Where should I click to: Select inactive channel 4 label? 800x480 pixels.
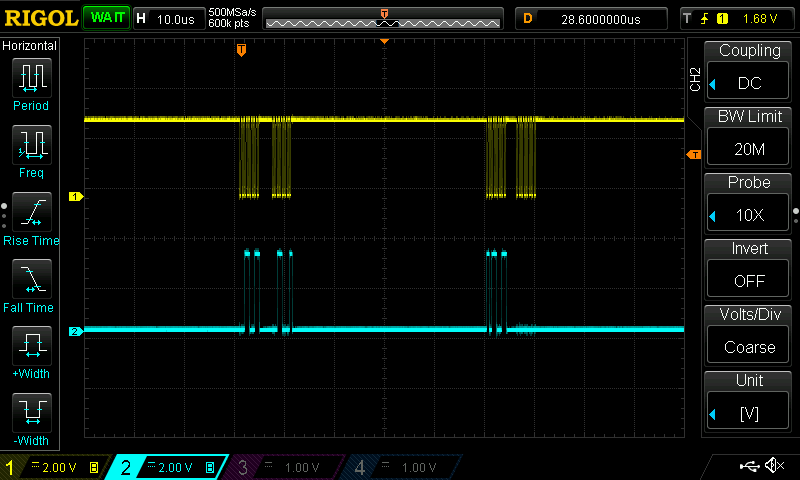tap(403, 467)
